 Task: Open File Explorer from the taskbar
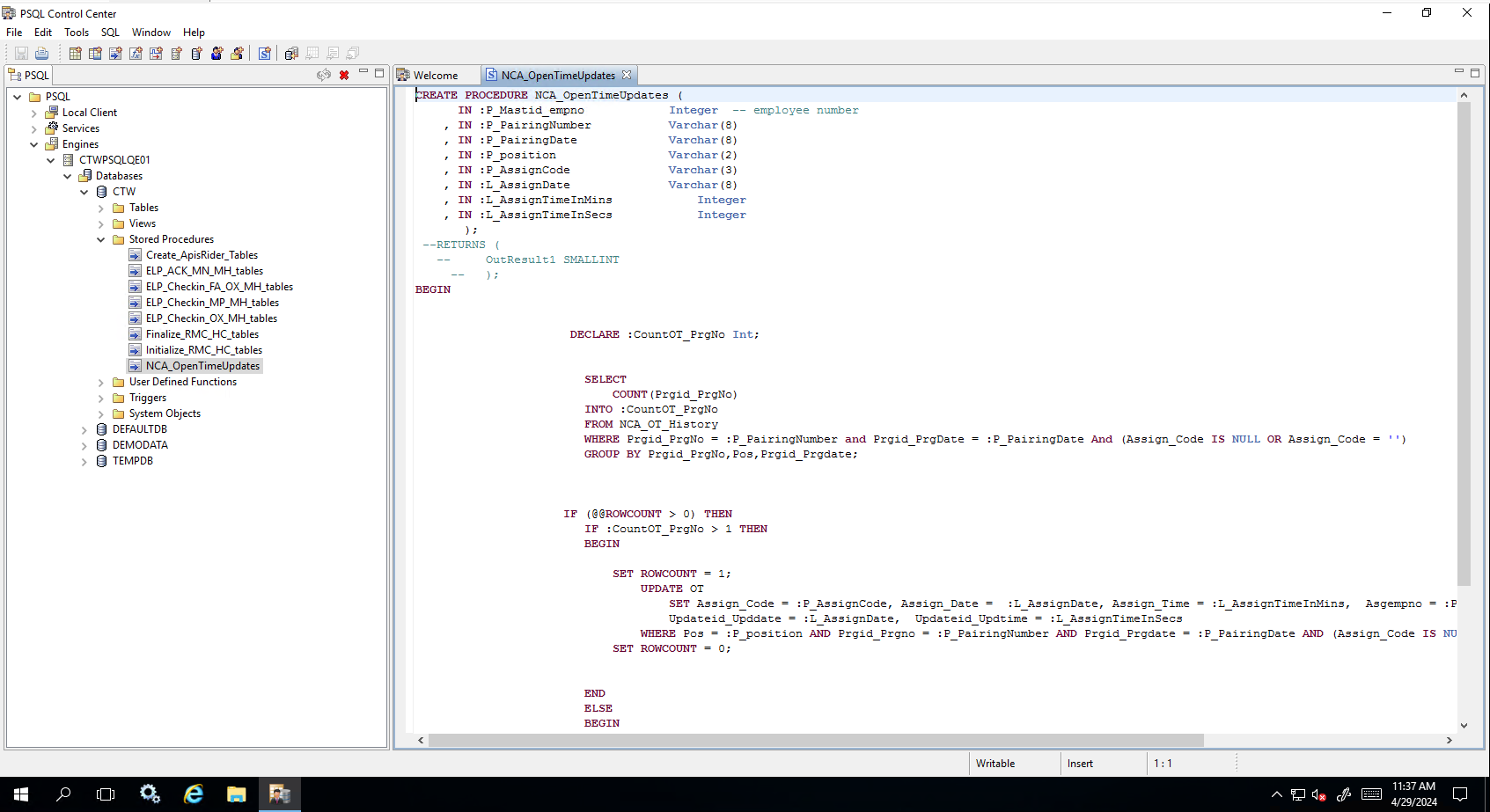236,794
